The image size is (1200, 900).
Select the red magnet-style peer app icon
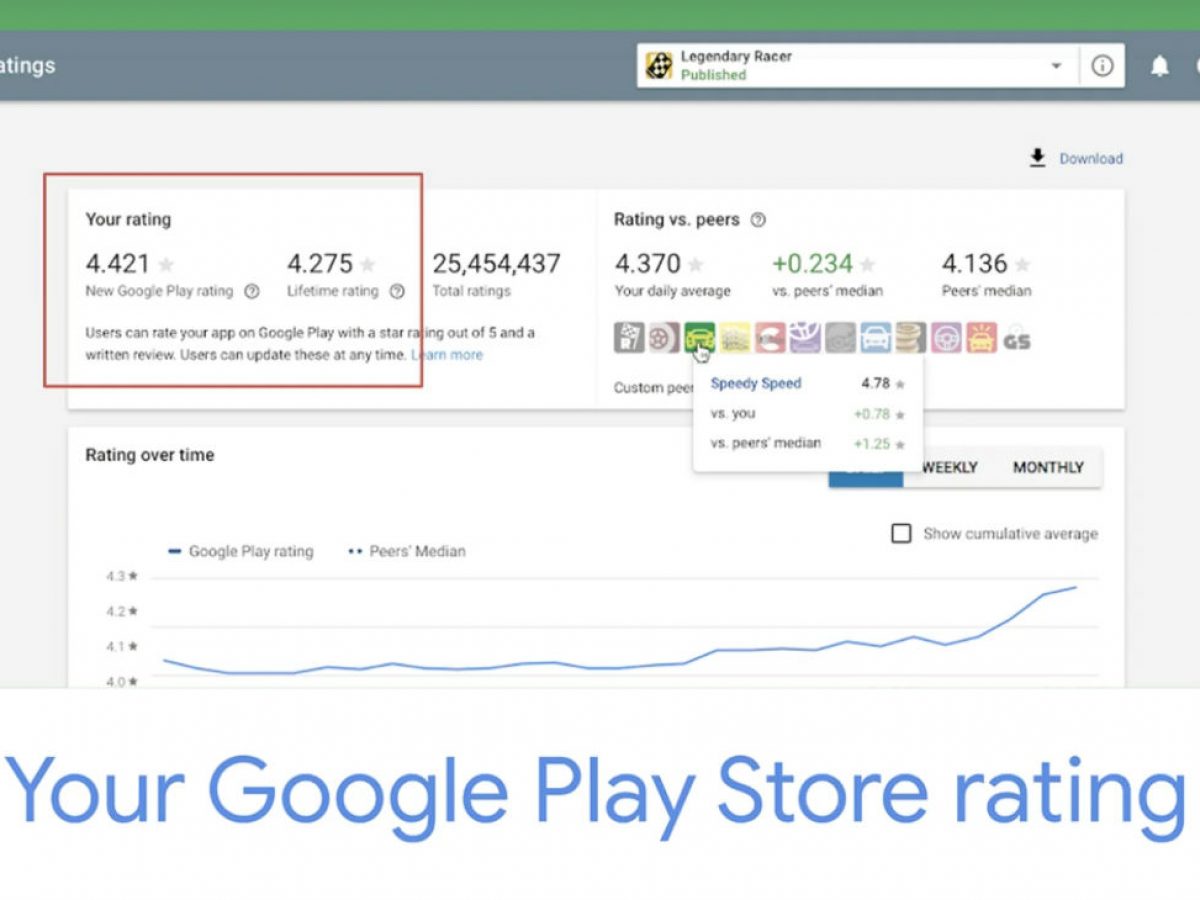click(770, 338)
